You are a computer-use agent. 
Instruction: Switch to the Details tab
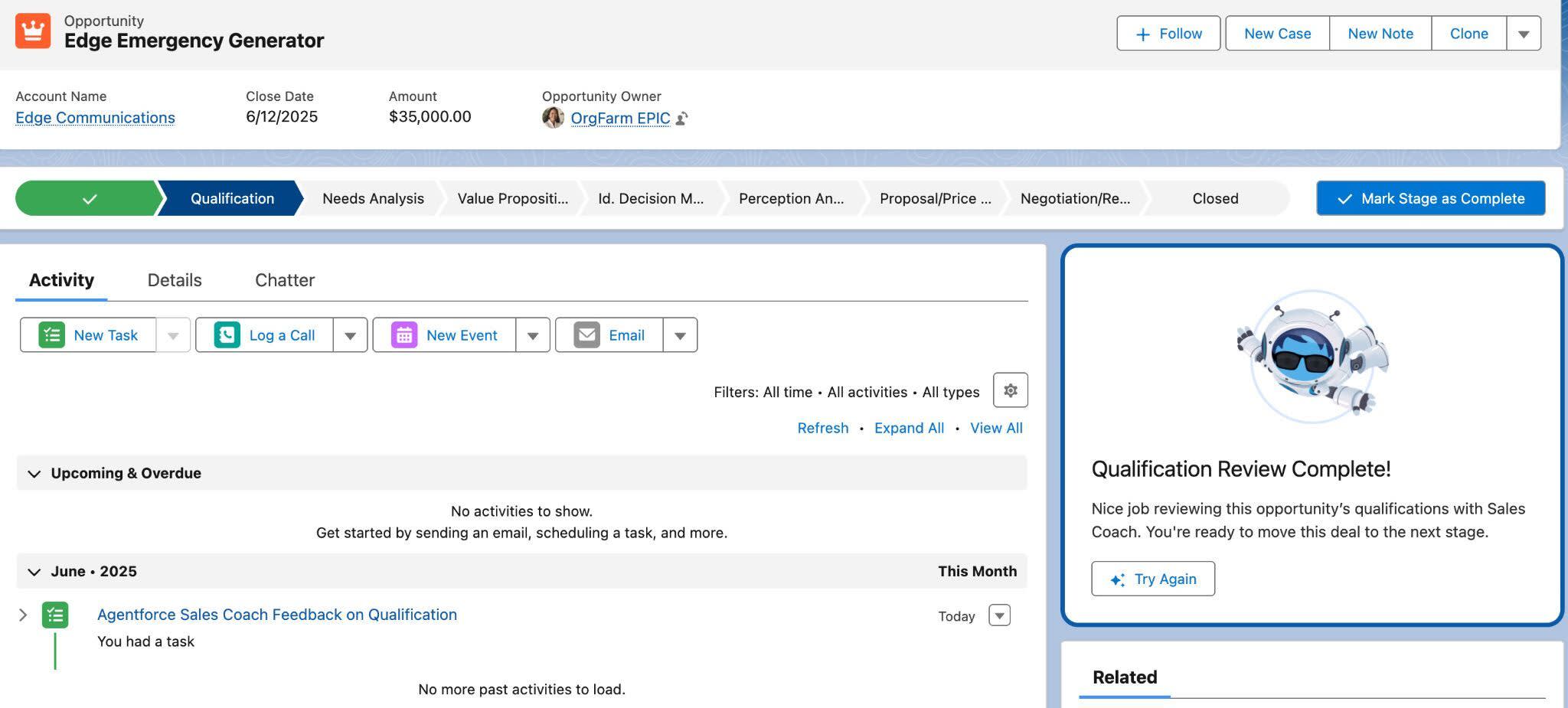[x=175, y=280]
